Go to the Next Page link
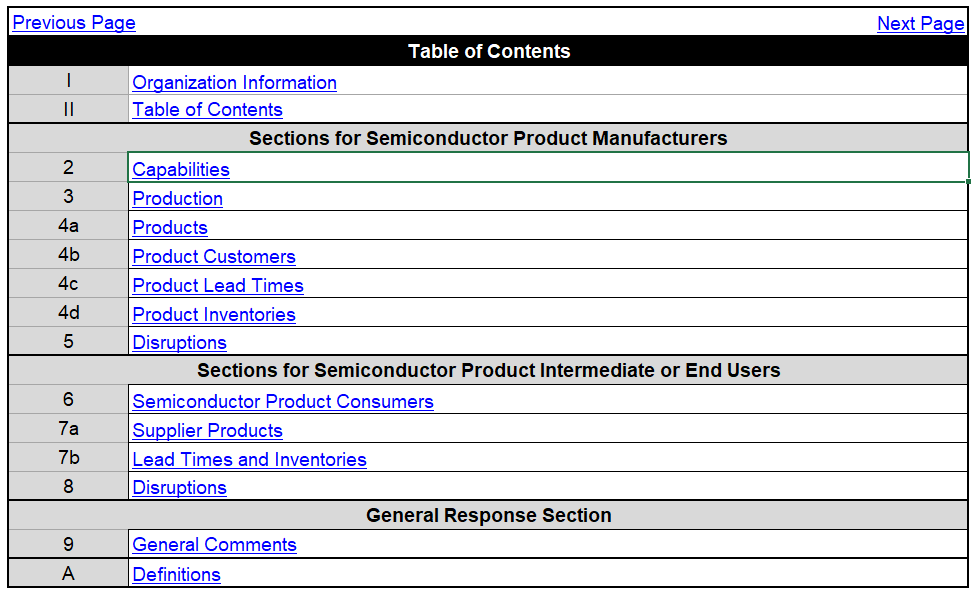The height and width of the screenshot is (593, 975). tap(920, 24)
